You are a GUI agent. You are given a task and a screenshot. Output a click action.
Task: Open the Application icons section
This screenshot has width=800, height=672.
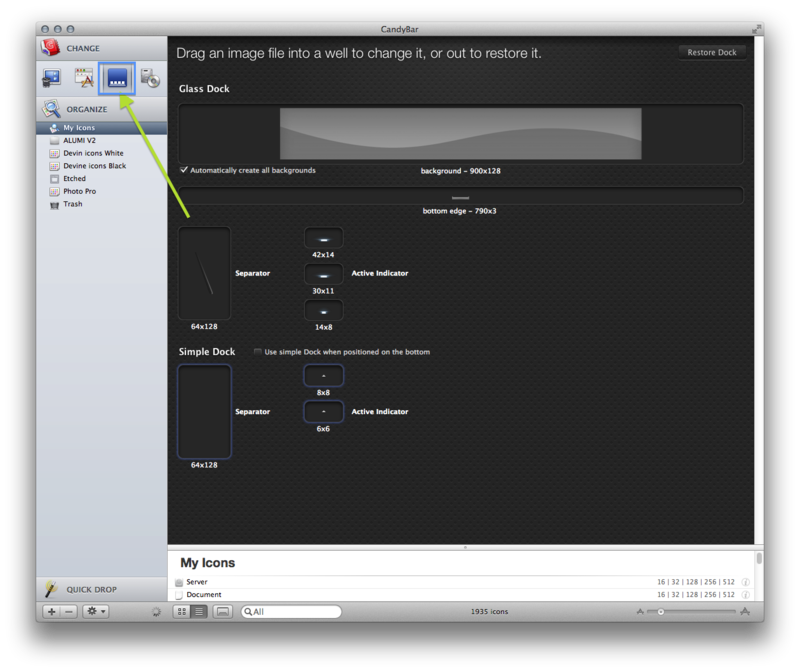pos(84,78)
